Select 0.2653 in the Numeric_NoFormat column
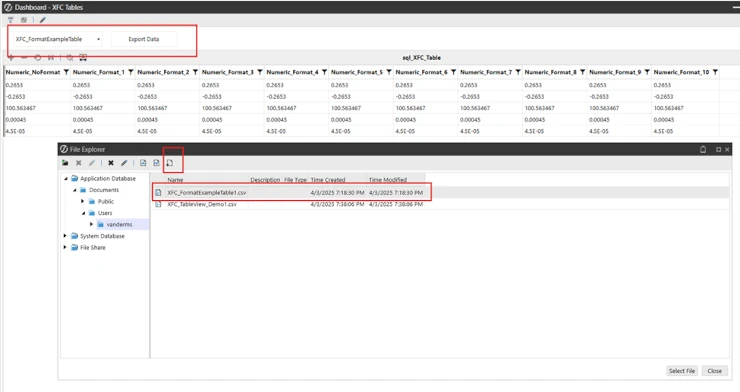 click(x=15, y=85)
